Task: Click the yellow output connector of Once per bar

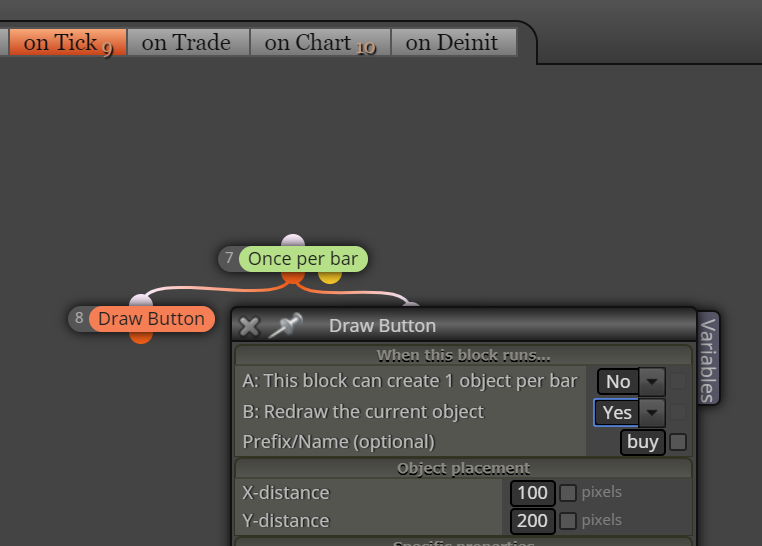Action: [x=330, y=277]
